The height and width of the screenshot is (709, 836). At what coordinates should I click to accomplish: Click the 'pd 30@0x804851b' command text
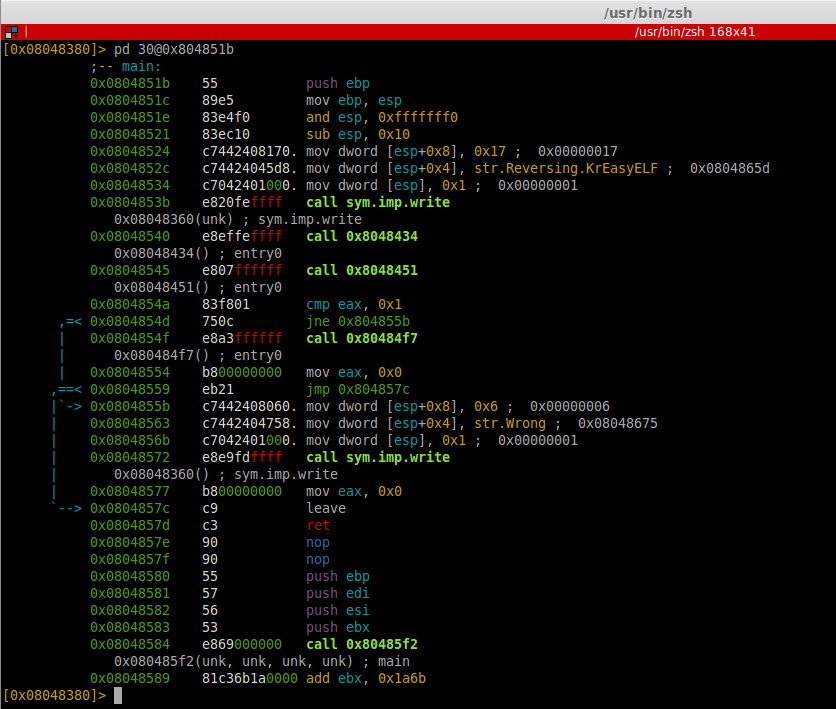click(x=174, y=50)
